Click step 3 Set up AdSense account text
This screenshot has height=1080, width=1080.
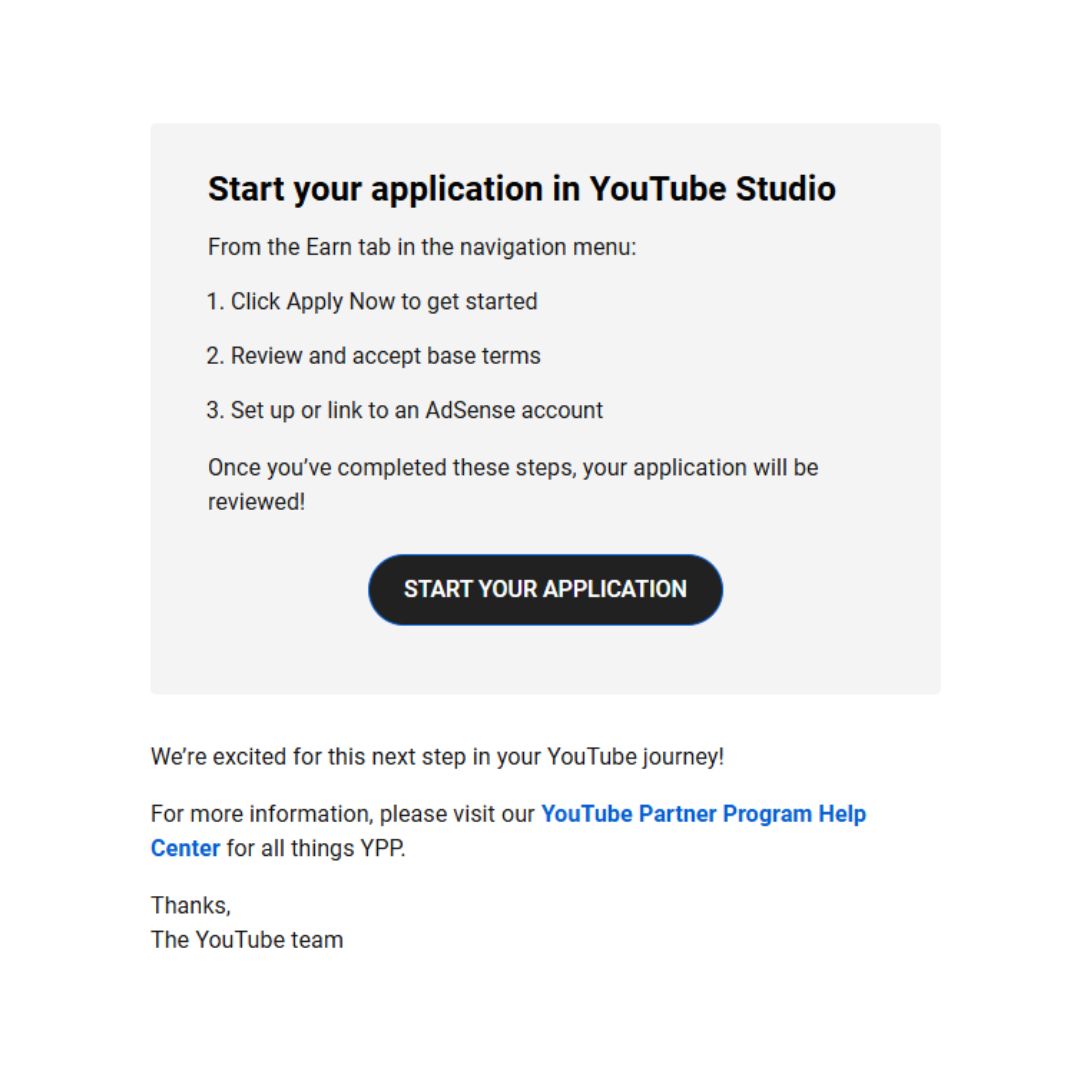[x=405, y=410]
